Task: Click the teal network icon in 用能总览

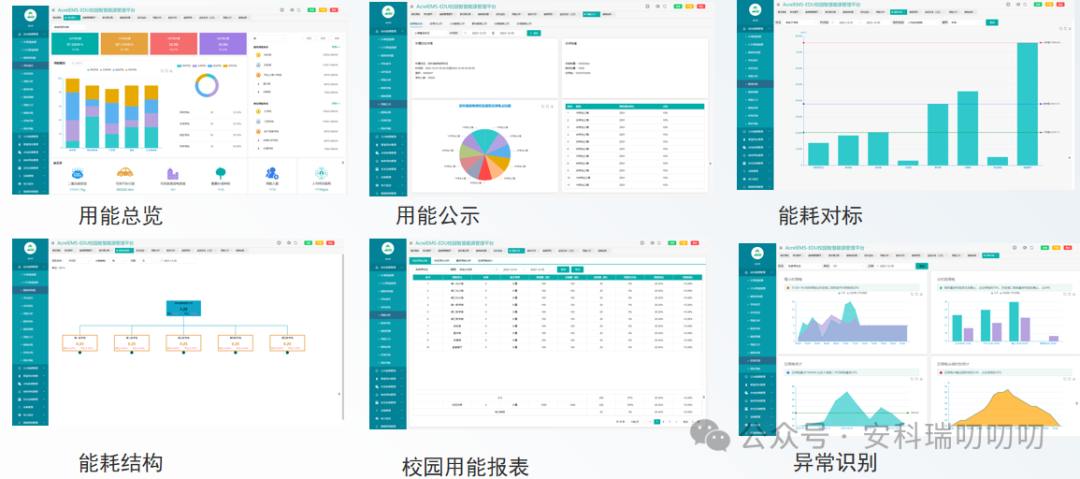Action: click(321, 173)
